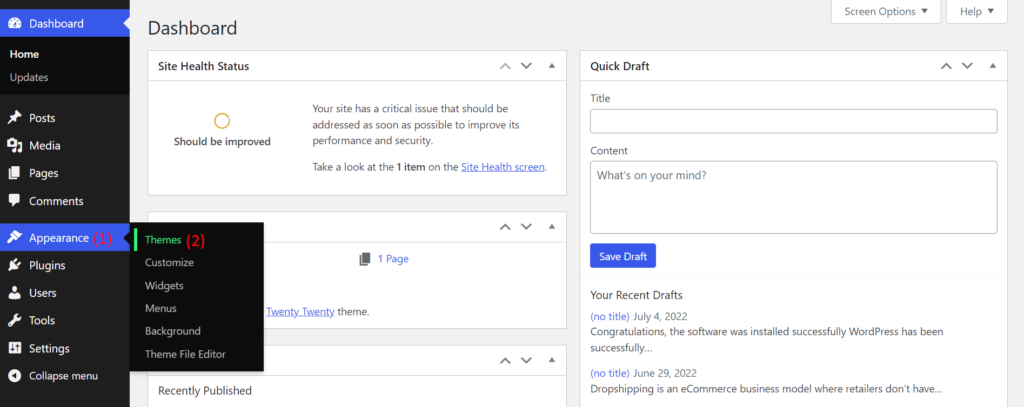The image size is (1024, 407).
Task: Go to Home under Dashboard
Action: tap(24, 54)
